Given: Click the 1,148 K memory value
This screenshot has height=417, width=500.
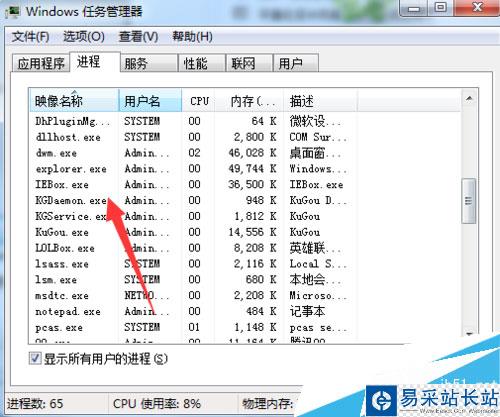Looking at the screenshot, I should pyautogui.click(x=255, y=327).
